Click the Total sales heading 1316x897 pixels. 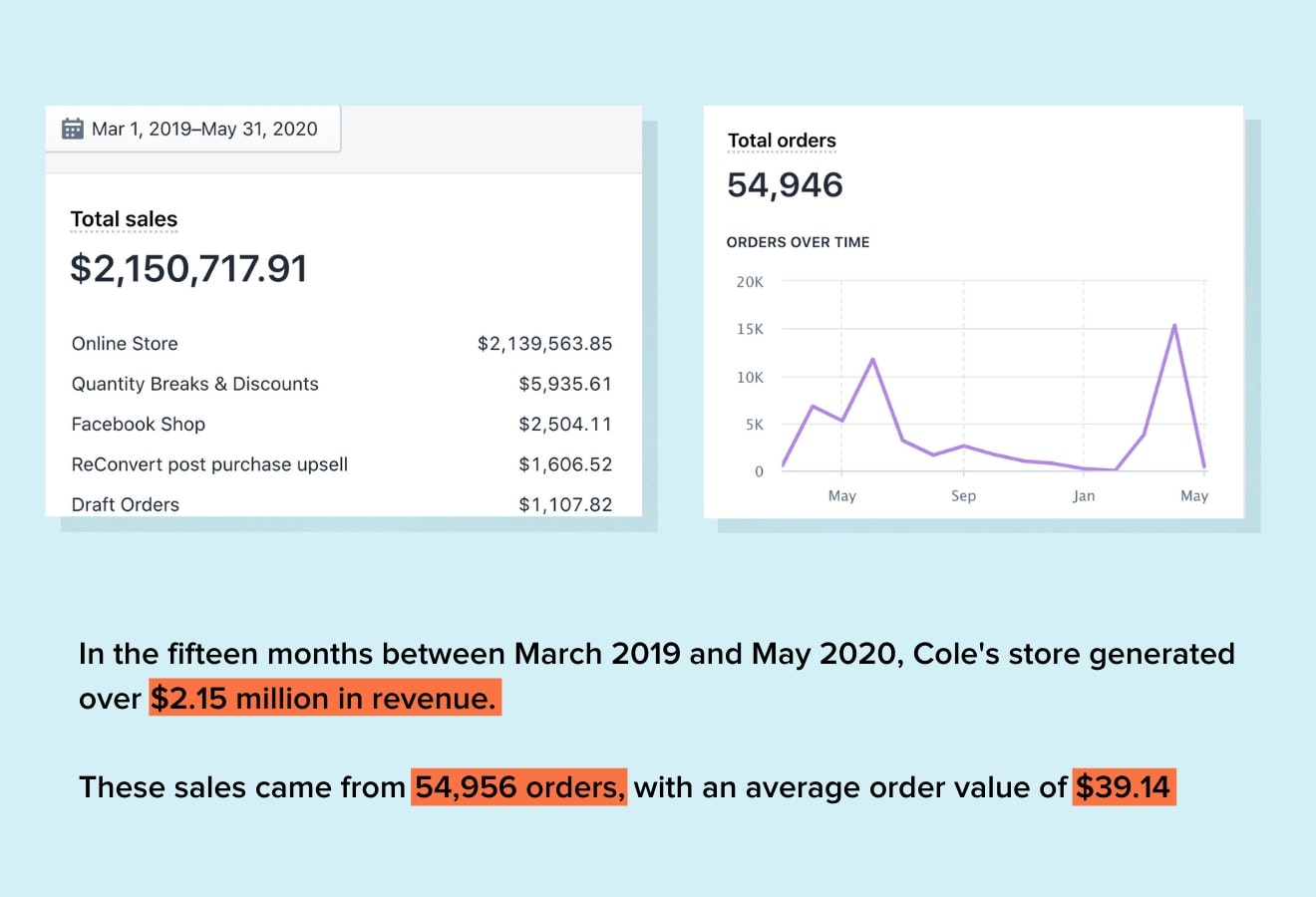[124, 219]
